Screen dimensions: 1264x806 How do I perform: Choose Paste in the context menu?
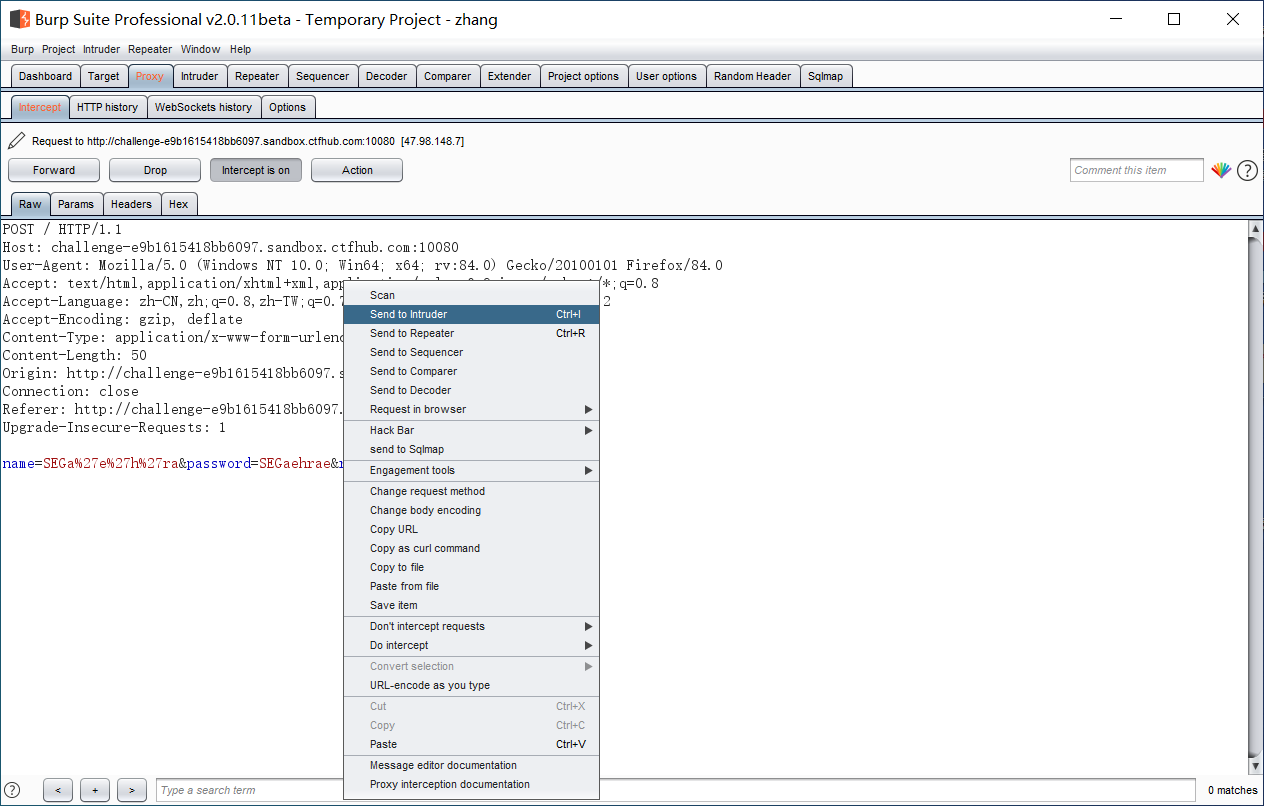pyautogui.click(x=471, y=744)
